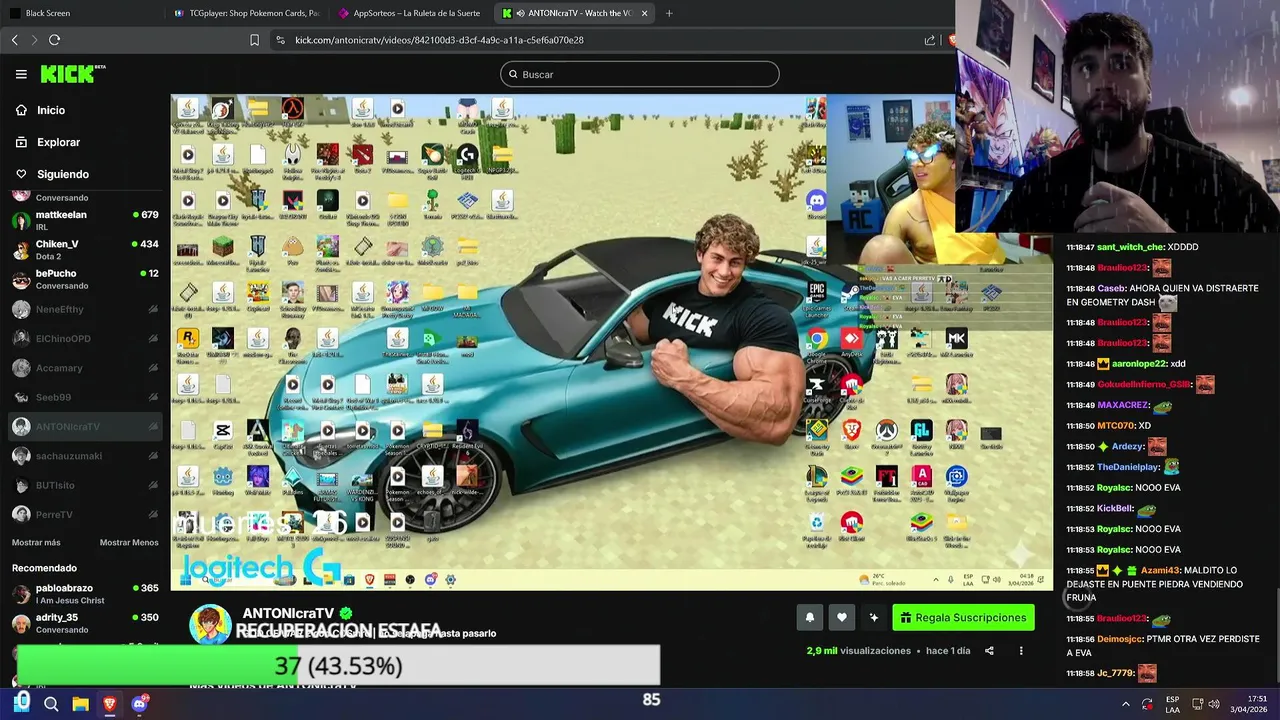Switch to the AppSorteos tab
Image resolution: width=1280 pixels, height=720 pixels.
[x=410, y=13]
